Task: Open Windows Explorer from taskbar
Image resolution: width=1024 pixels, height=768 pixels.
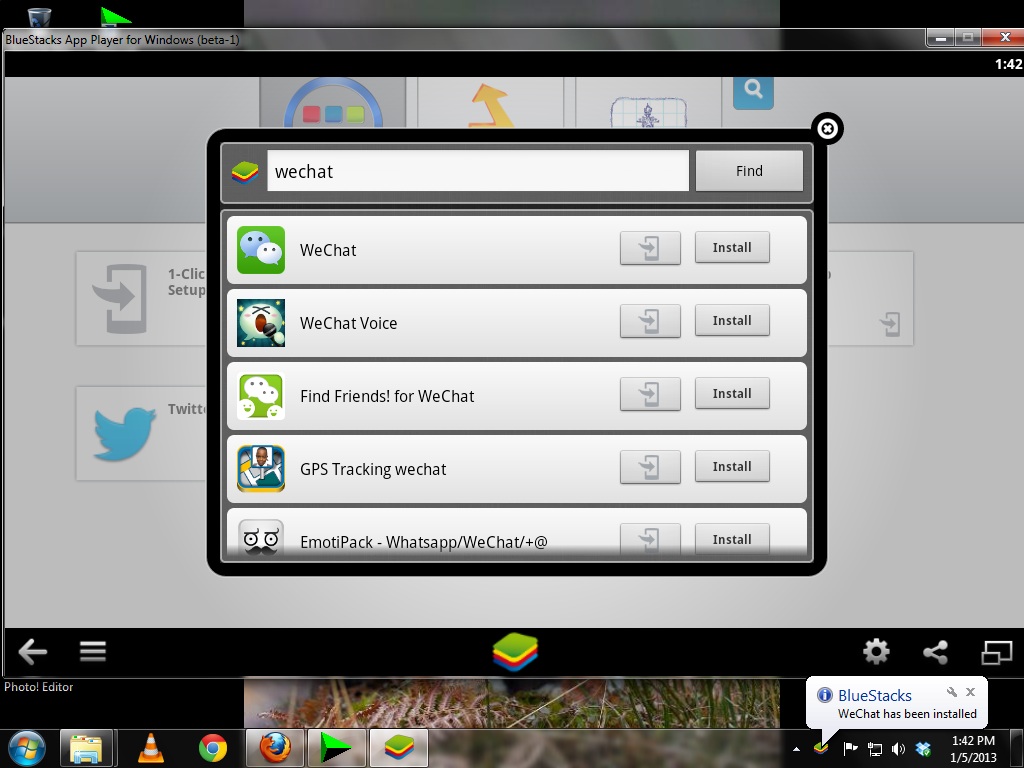Action: pos(86,748)
